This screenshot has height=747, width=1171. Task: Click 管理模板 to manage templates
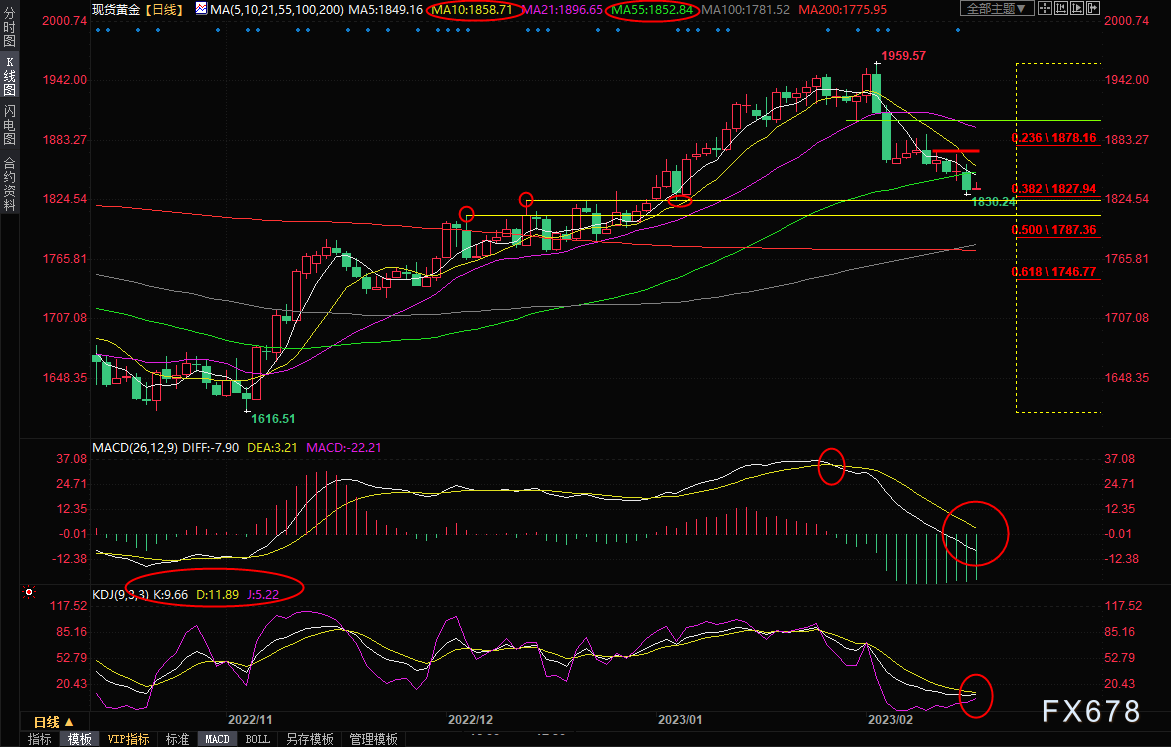pyautogui.click(x=373, y=739)
